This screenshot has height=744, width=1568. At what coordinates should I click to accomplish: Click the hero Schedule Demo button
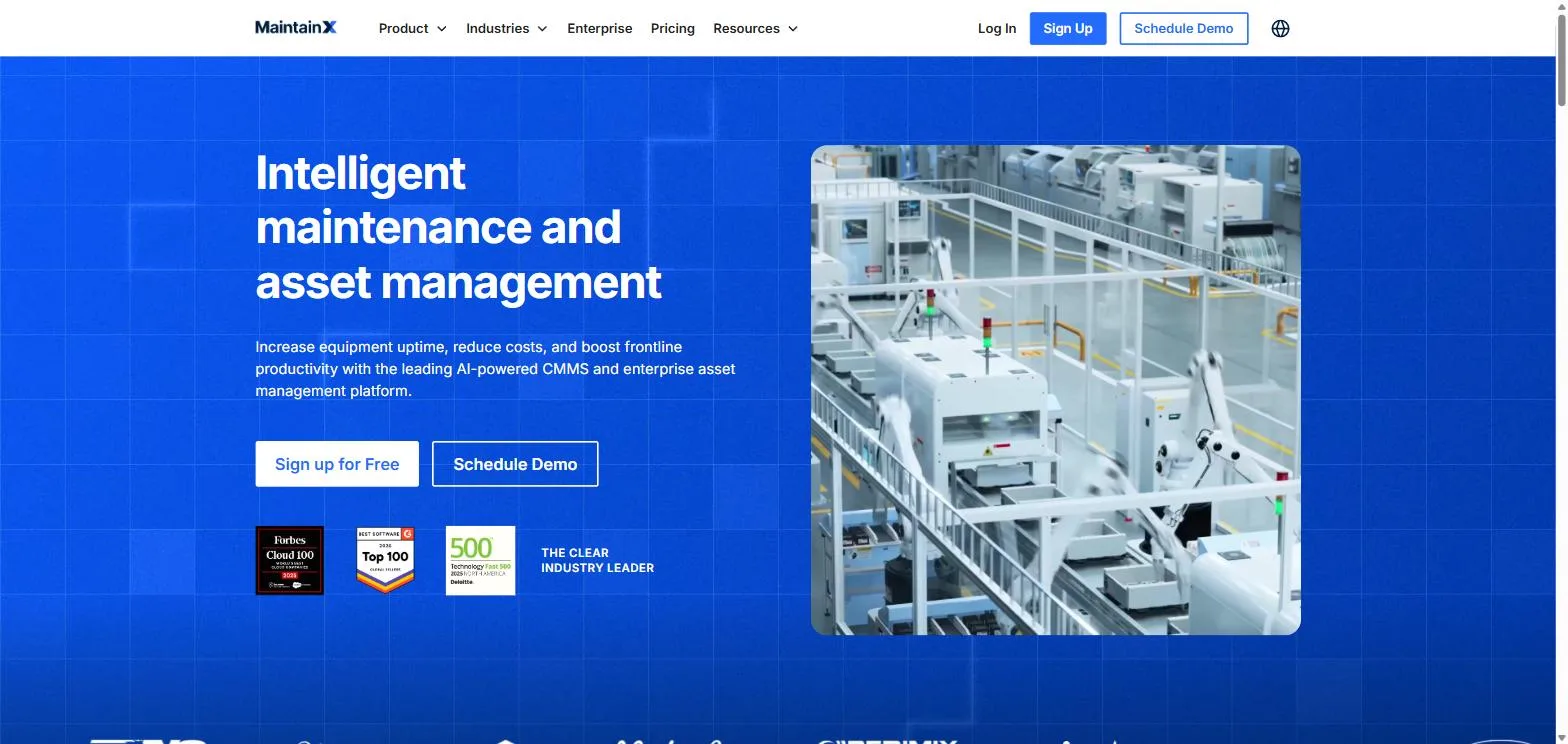(515, 464)
